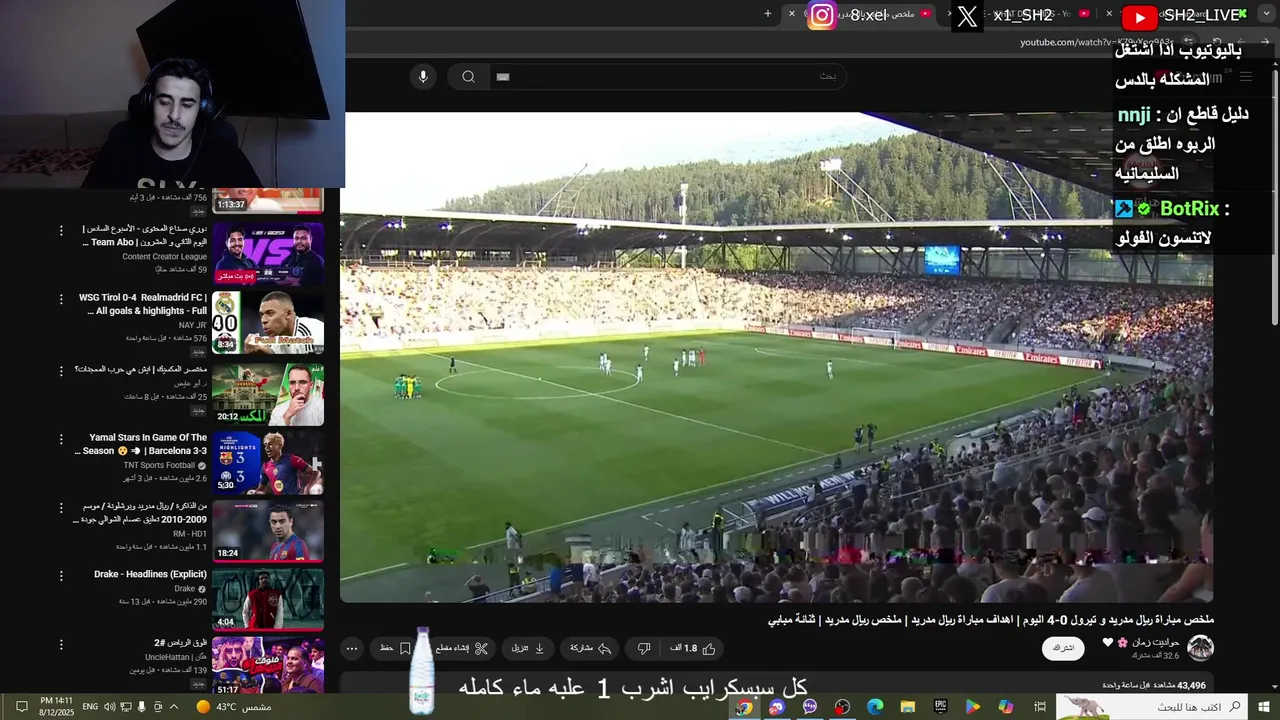Open options menu for Real Madrid 2009-2010 video
Viewport: 1280px width, 720px height.
pos(61,507)
